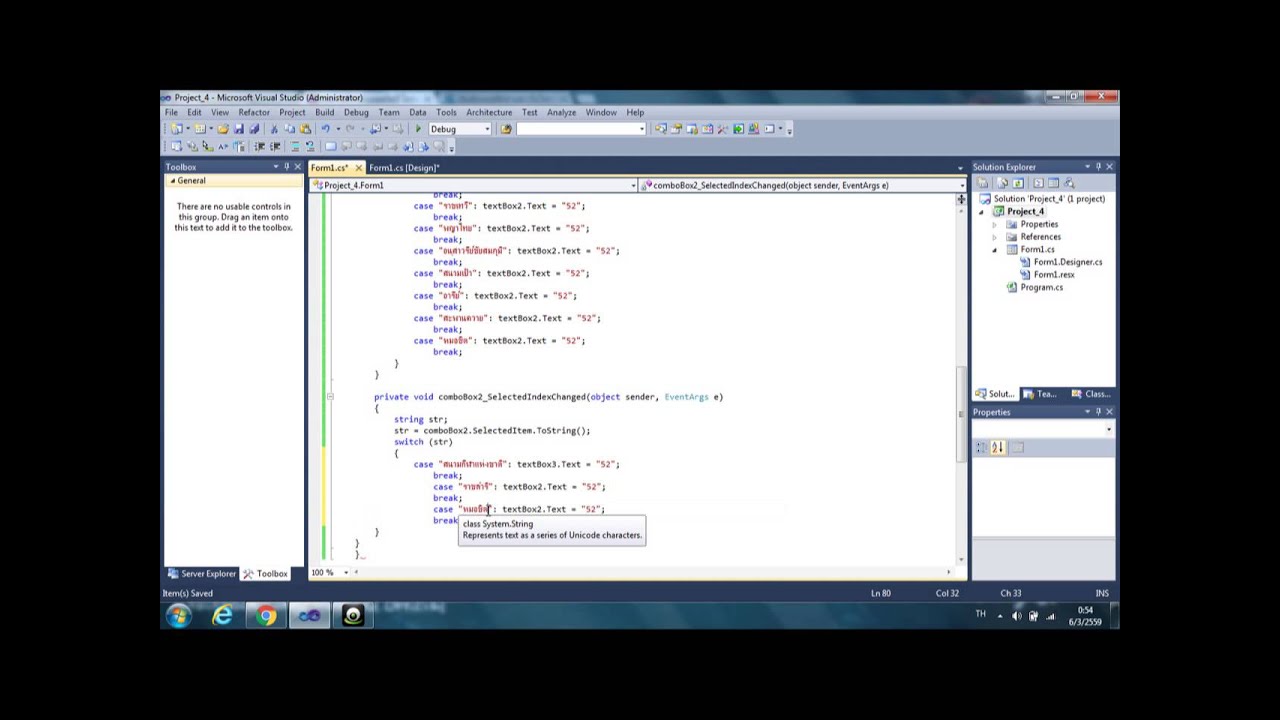1280x720 pixels.
Task: Toggle auto-hide pin on Toolbox panel
Action: 286,167
